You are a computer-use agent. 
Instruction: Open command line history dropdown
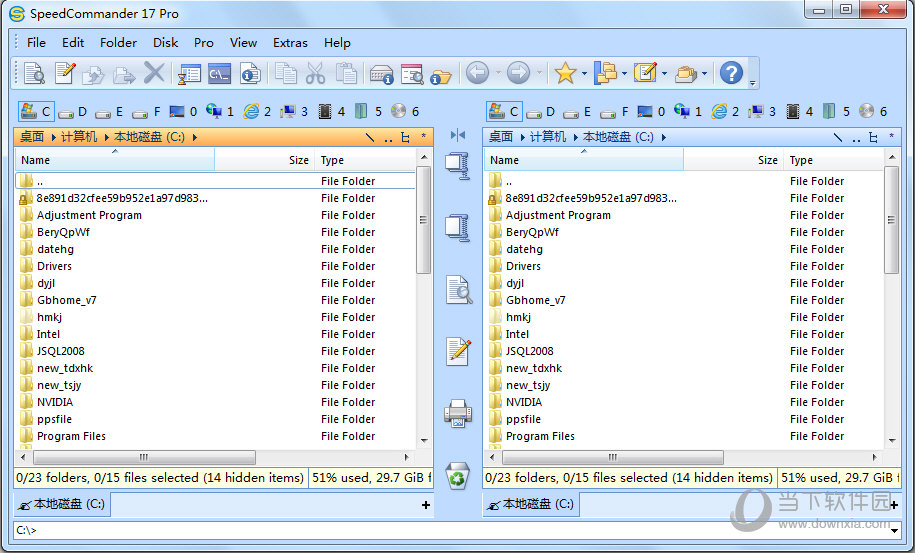point(895,530)
